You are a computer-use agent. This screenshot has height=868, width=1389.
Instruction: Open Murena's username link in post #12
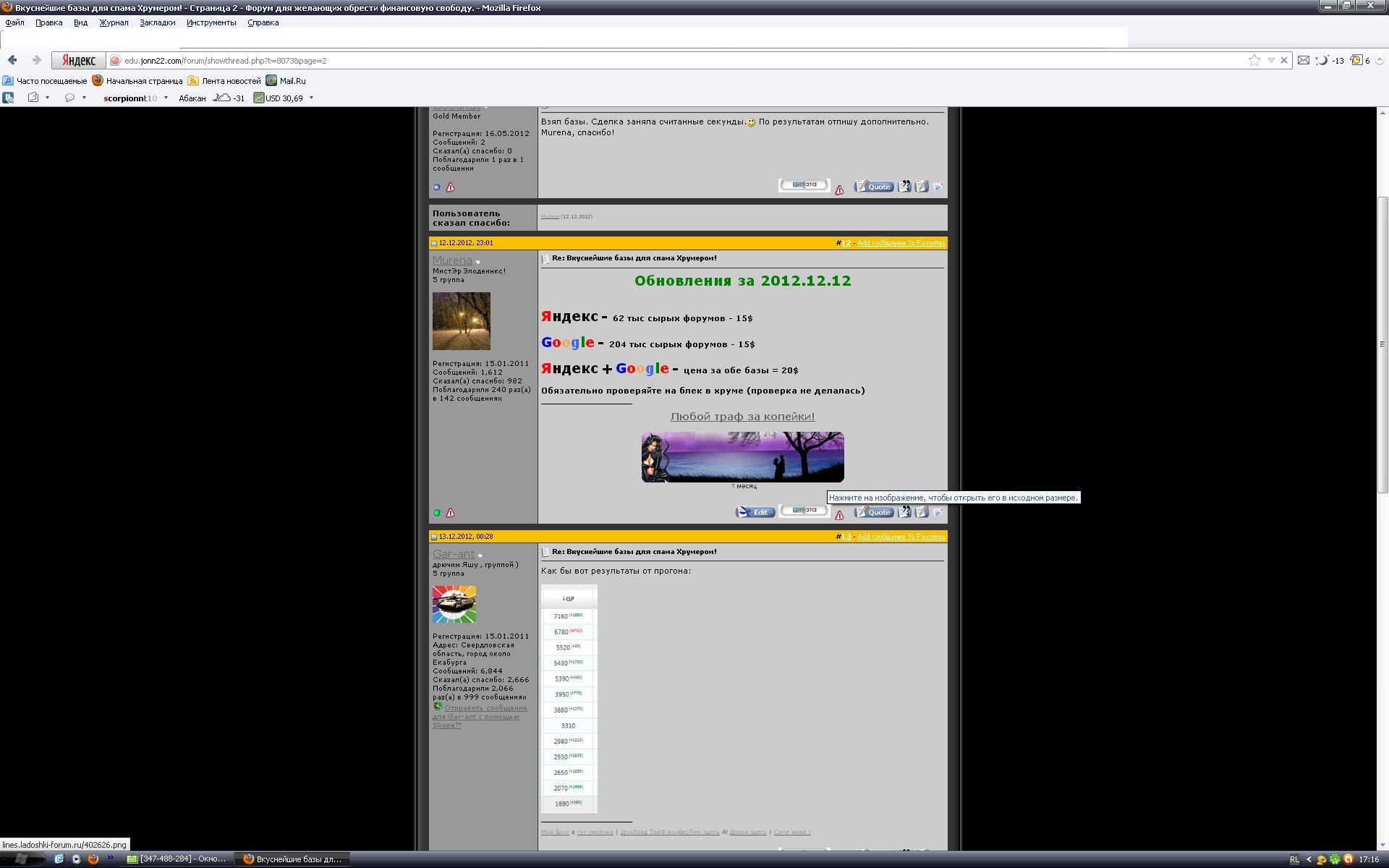click(452, 260)
